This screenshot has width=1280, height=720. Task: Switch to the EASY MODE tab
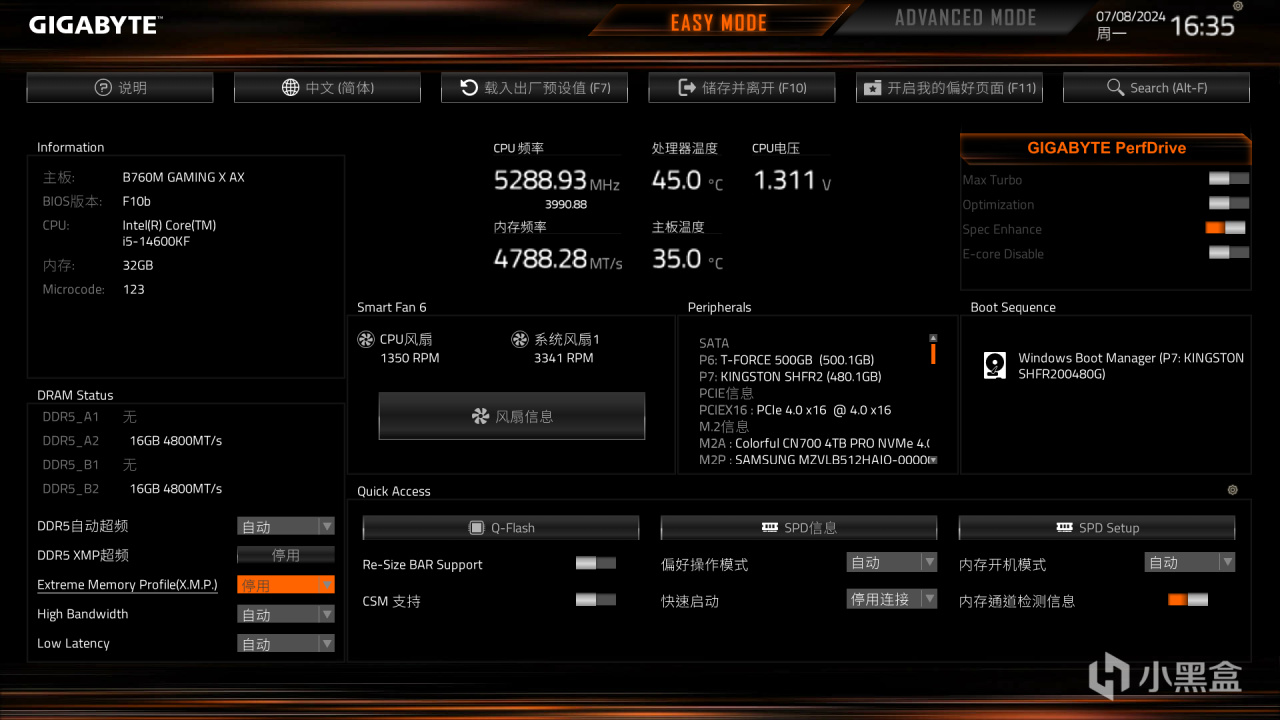[x=718, y=22]
